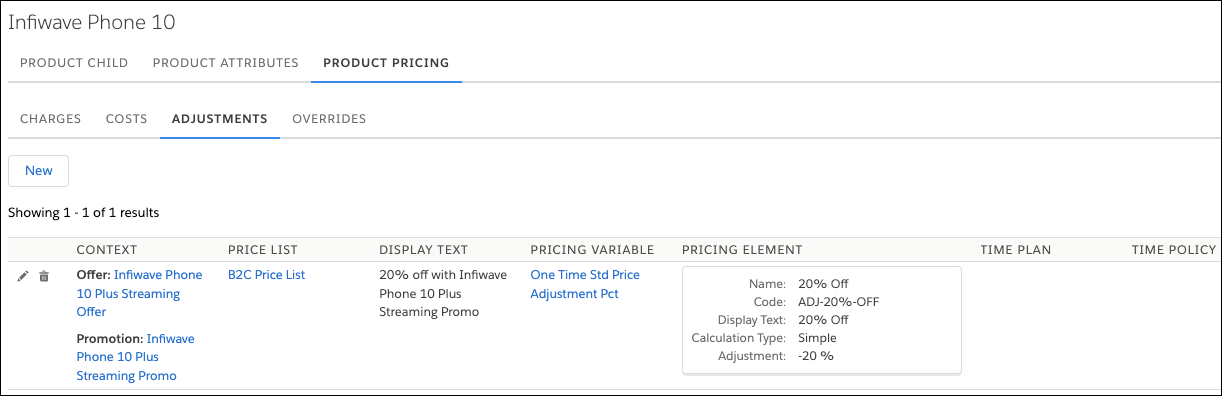Click the 20% Off pricing element card

tap(822, 320)
